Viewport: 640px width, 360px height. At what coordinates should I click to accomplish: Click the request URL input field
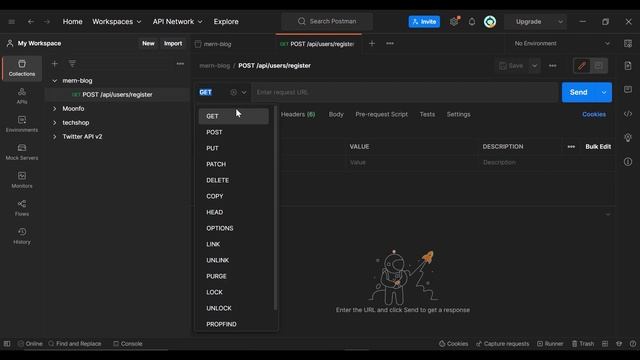404,92
